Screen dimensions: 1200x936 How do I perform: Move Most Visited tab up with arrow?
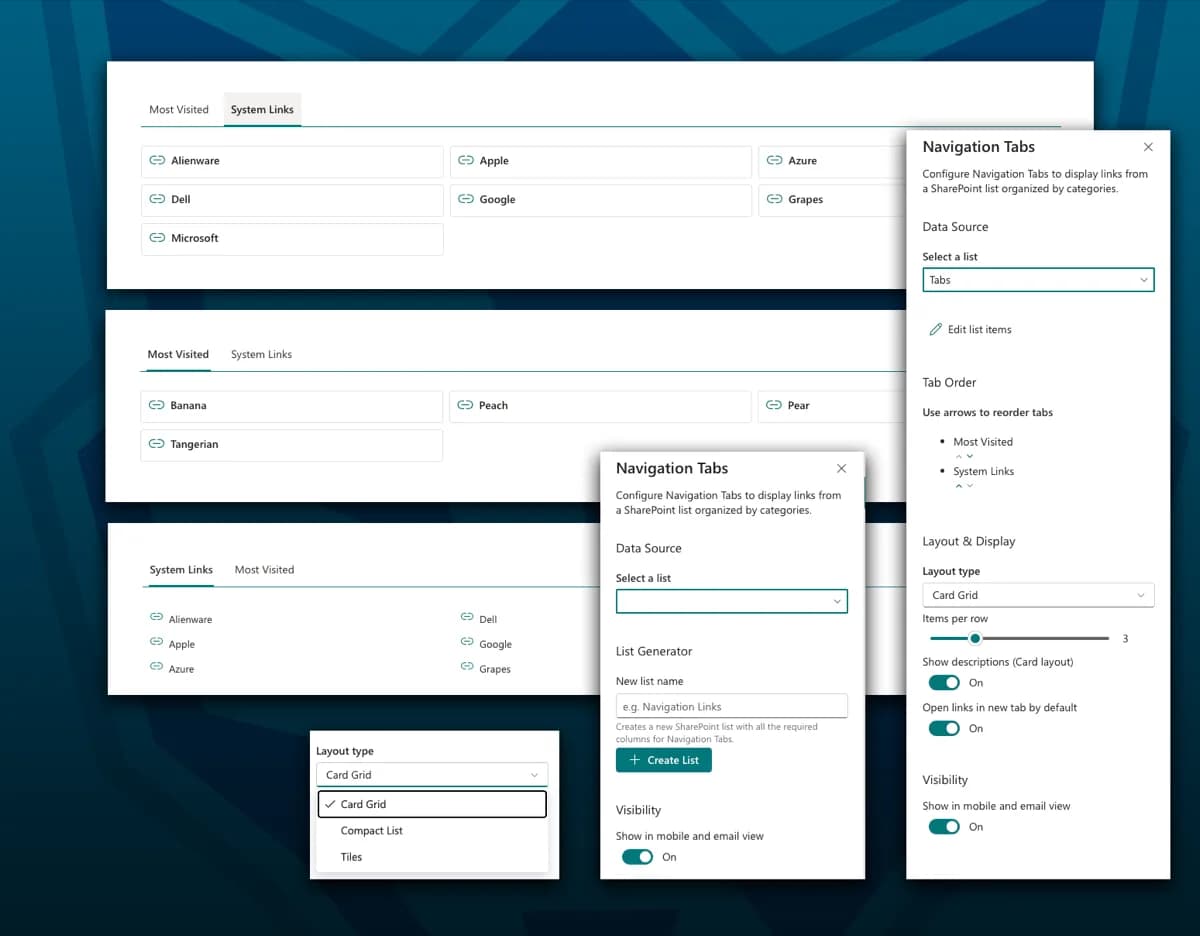coord(959,456)
